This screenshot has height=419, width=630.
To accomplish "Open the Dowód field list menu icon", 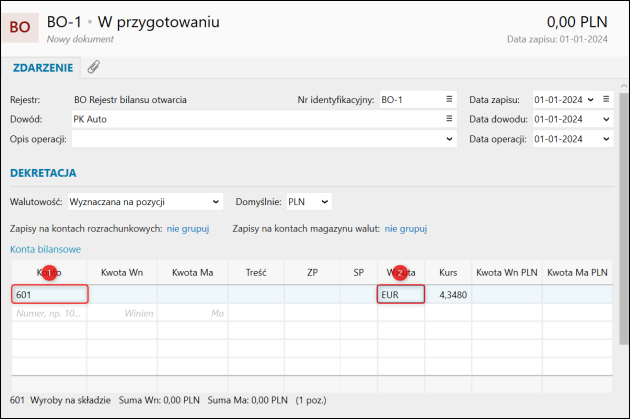I will [449, 119].
